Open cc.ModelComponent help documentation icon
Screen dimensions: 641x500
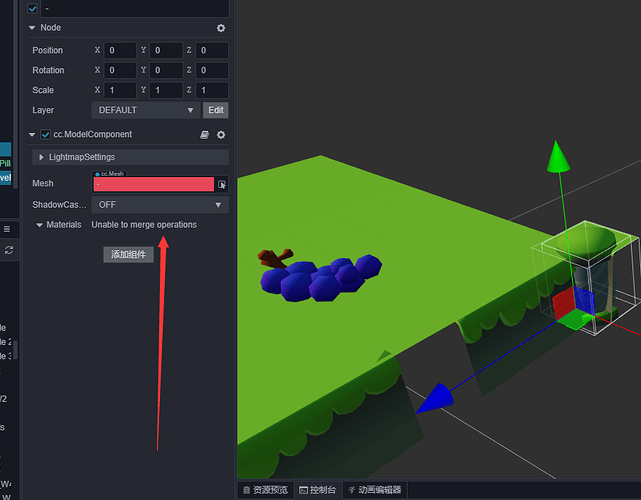click(204, 135)
